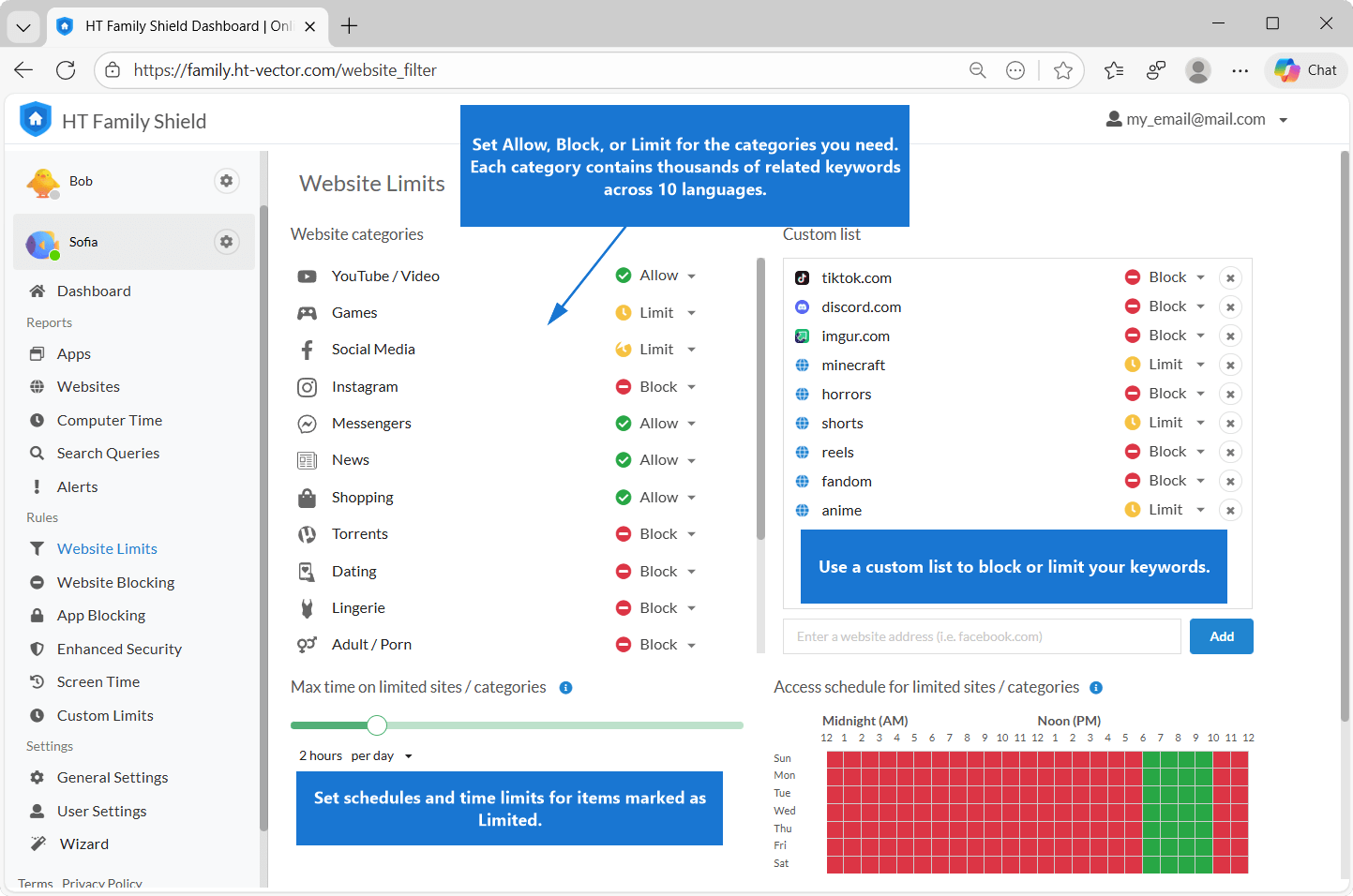Remove tiktok.com from the custom list
This screenshot has width=1353, height=896.
(1230, 278)
